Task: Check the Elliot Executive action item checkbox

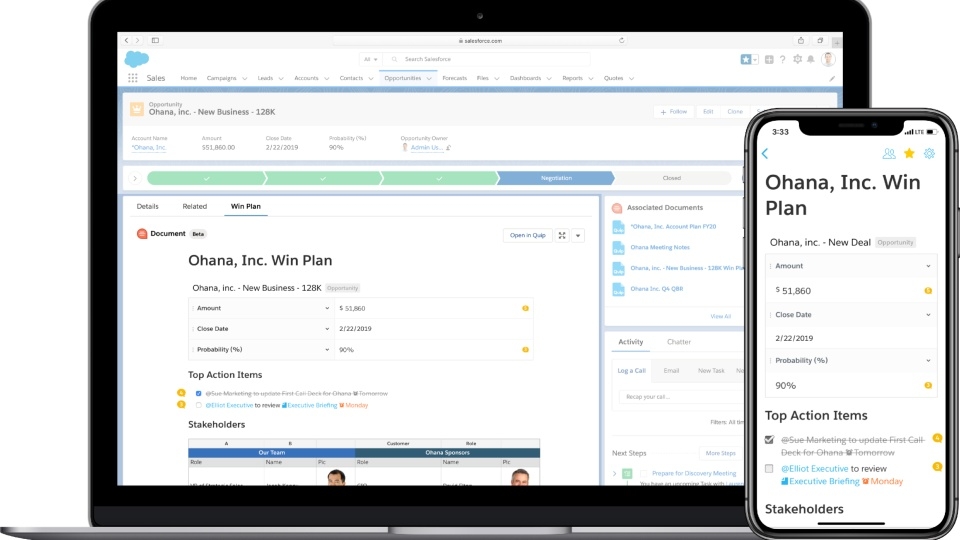Action: 198,405
